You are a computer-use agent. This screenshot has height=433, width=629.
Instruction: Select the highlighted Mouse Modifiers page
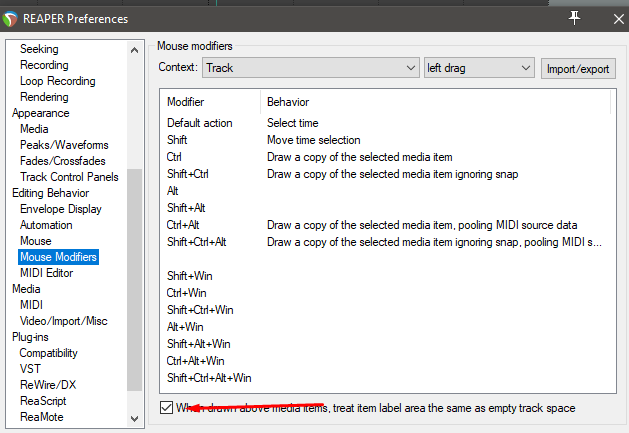[59, 257]
